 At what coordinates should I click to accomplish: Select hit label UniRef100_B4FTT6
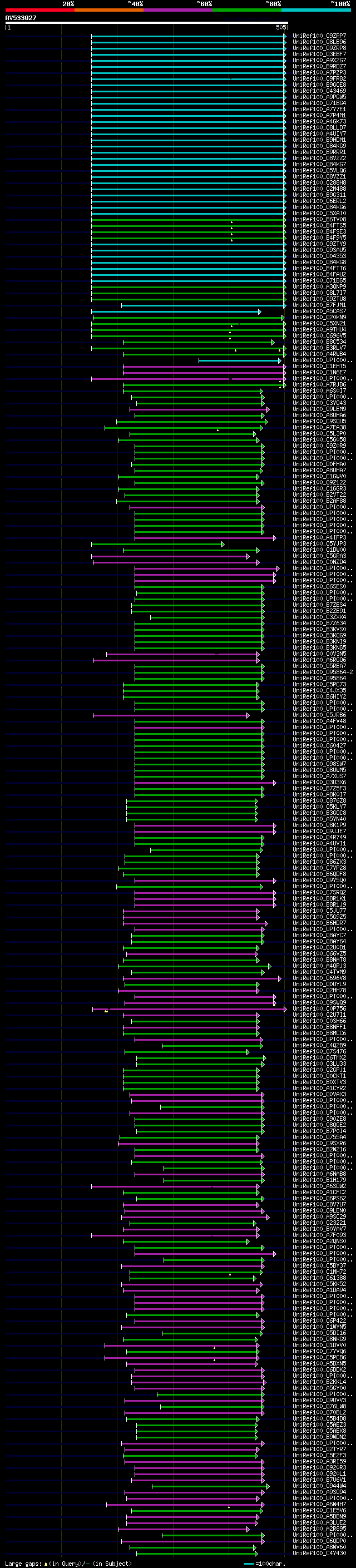click(x=319, y=269)
